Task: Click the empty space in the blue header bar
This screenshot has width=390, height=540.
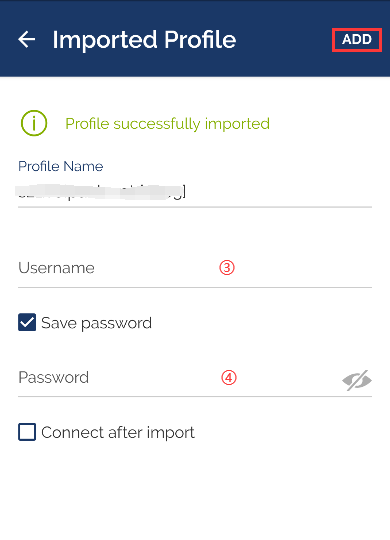Action: (x=283, y=40)
